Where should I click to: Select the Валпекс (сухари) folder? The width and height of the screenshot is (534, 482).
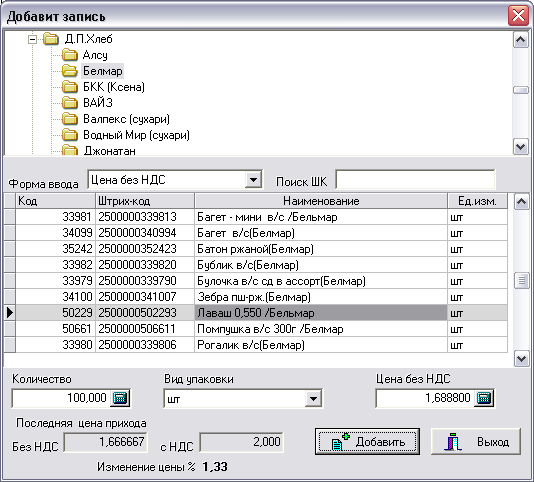pos(126,119)
